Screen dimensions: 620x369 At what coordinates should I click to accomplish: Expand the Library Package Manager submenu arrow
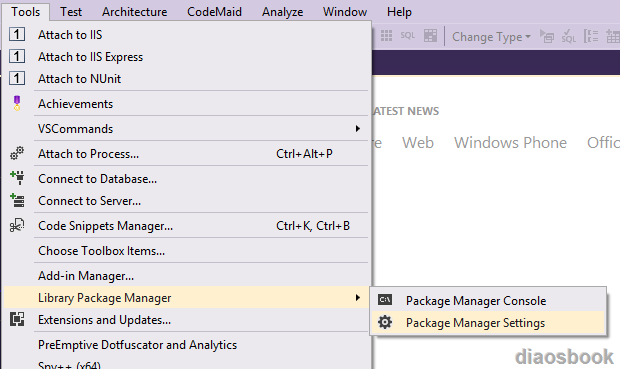(357, 297)
